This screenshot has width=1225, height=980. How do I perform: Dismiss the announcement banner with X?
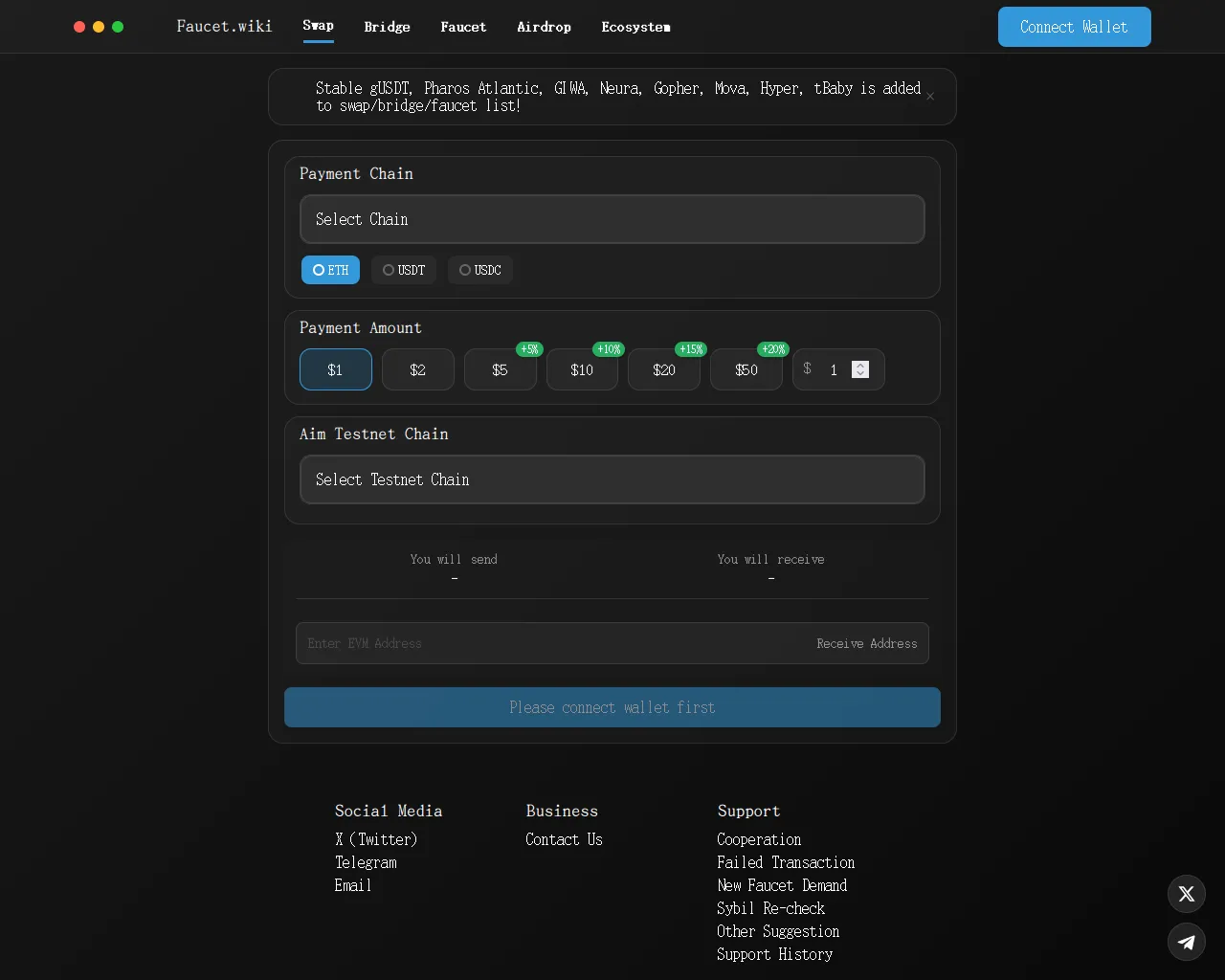tap(930, 97)
